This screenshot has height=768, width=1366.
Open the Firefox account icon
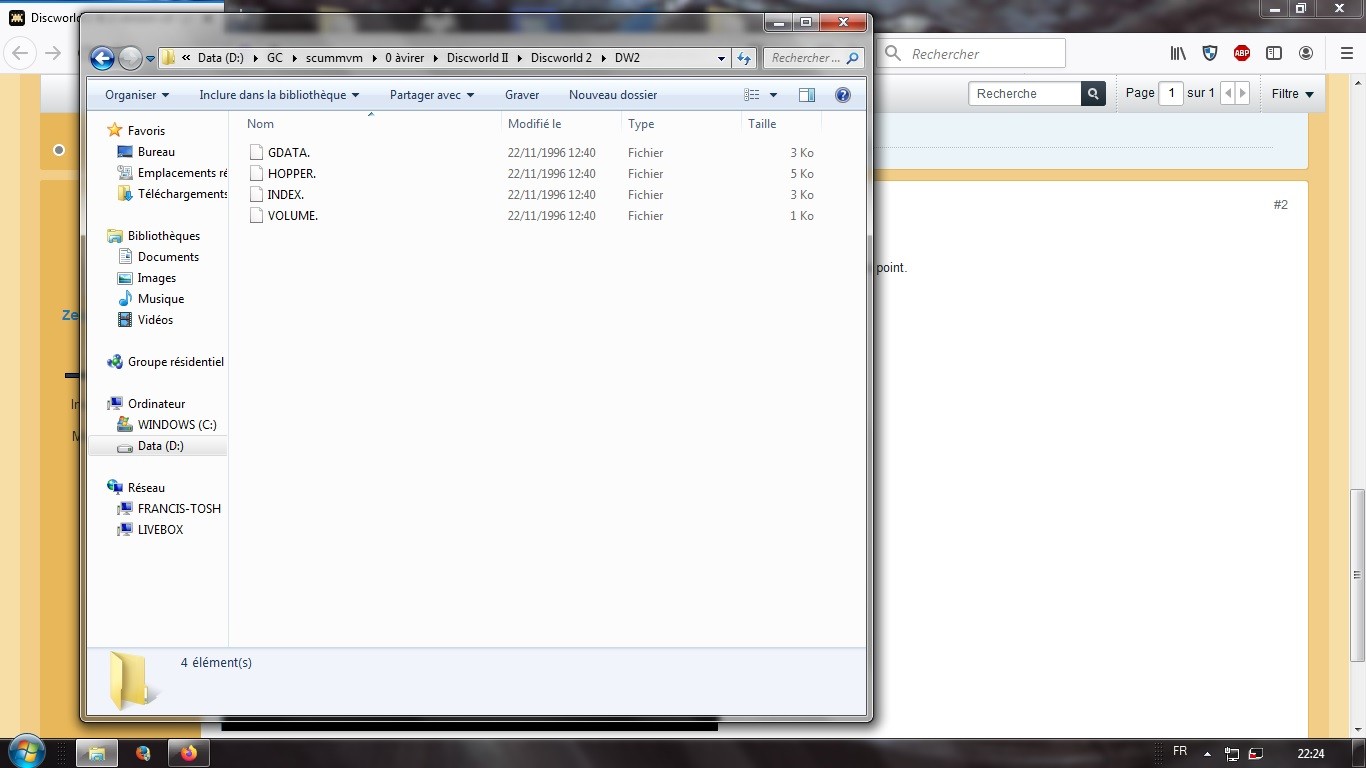pos(1306,54)
